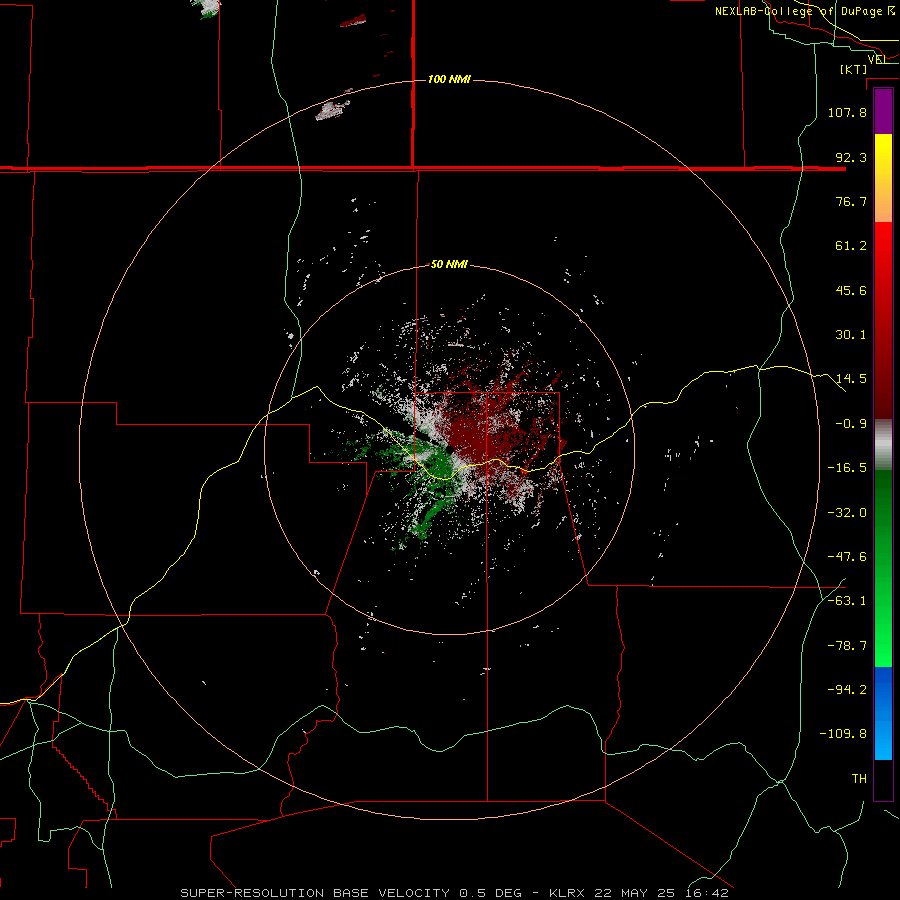Select the -47.6 legend value

pyautogui.click(x=847, y=557)
